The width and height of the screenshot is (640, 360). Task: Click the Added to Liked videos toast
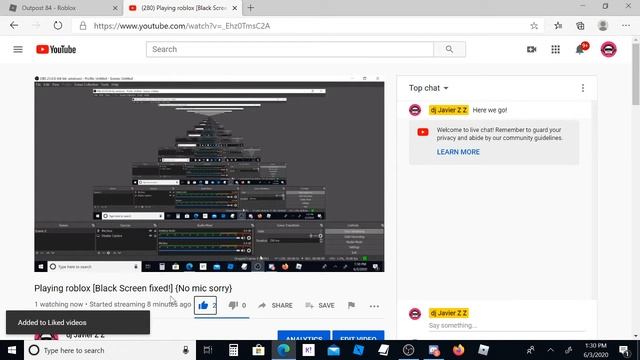pos(78,322)
